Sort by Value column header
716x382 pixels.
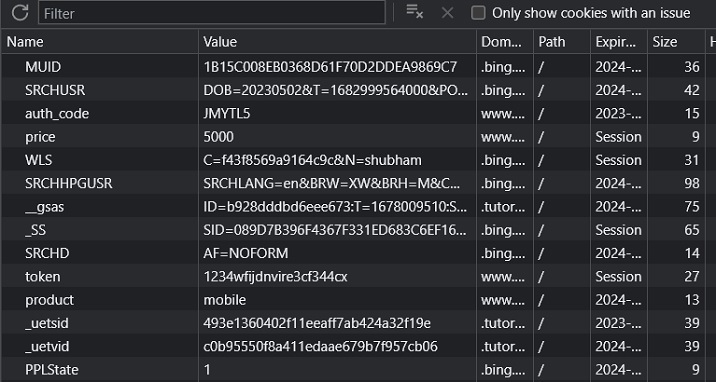[337, 42]
